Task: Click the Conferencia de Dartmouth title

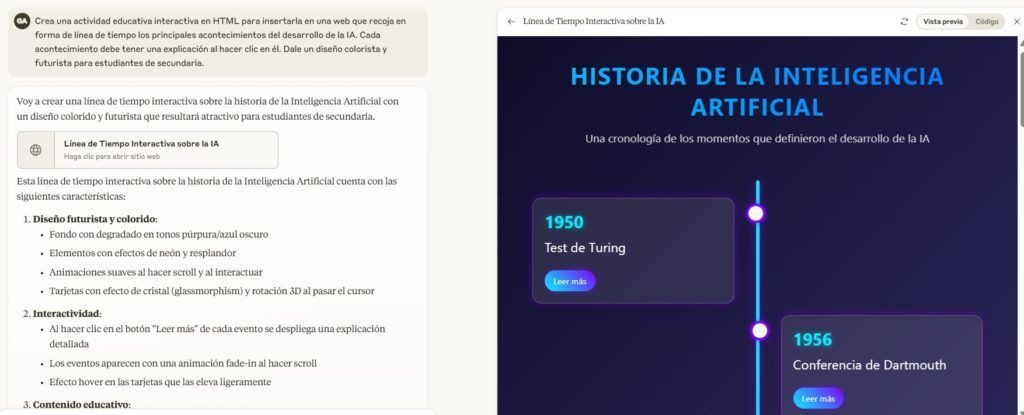Action: (869, 365)
